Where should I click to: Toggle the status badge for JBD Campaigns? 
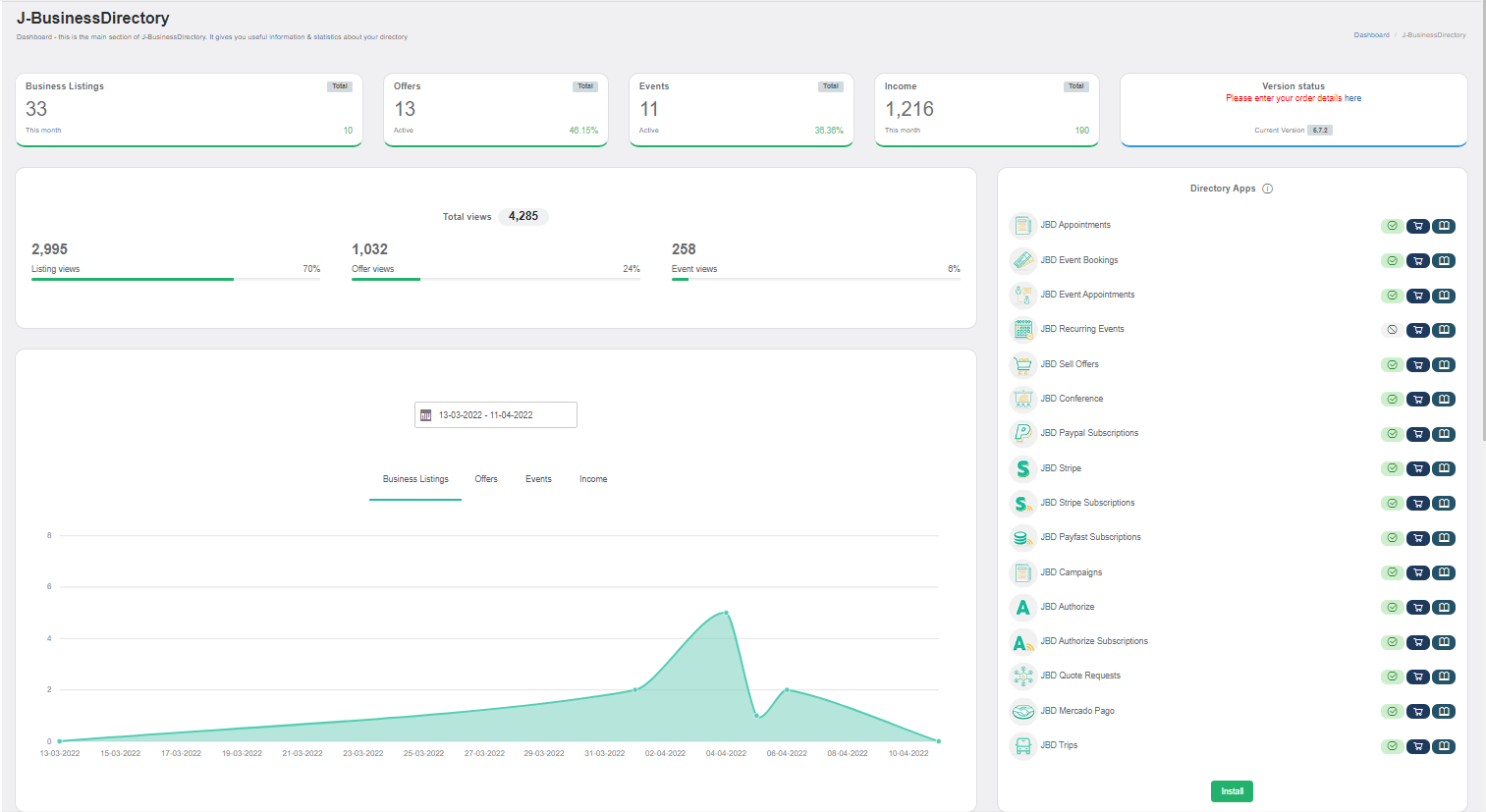click(x=1392, y=573)
